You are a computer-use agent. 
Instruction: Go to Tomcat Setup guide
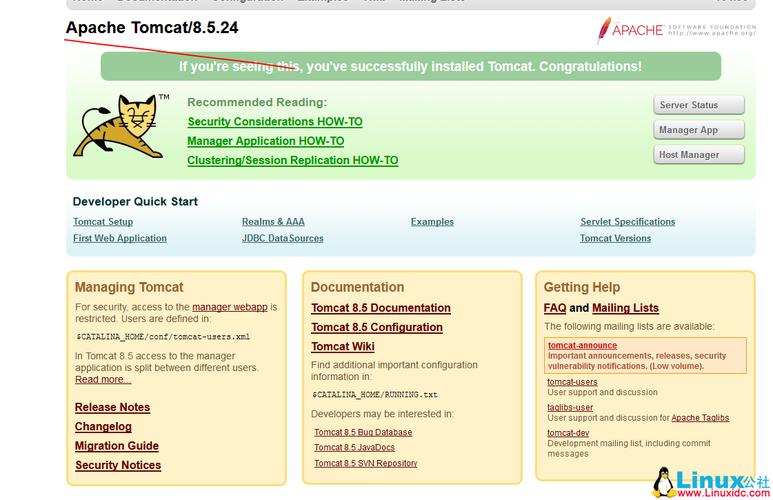[103, 222]
